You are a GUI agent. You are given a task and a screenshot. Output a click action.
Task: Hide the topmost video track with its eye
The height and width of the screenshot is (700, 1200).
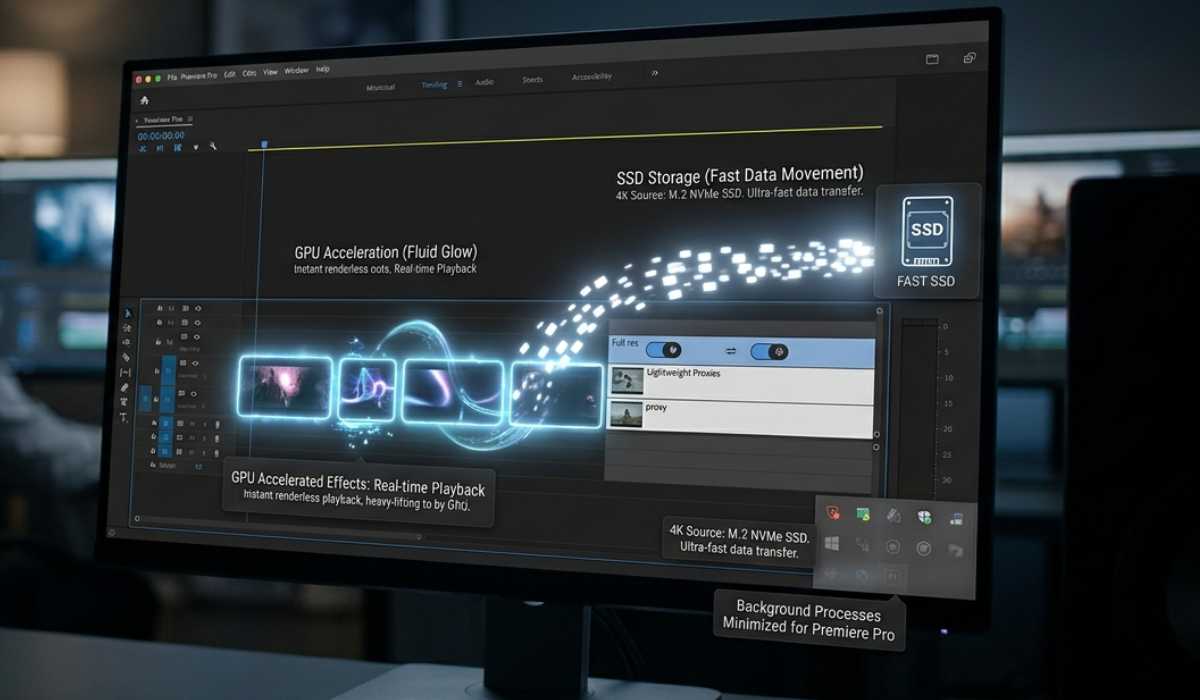point(198,308)
